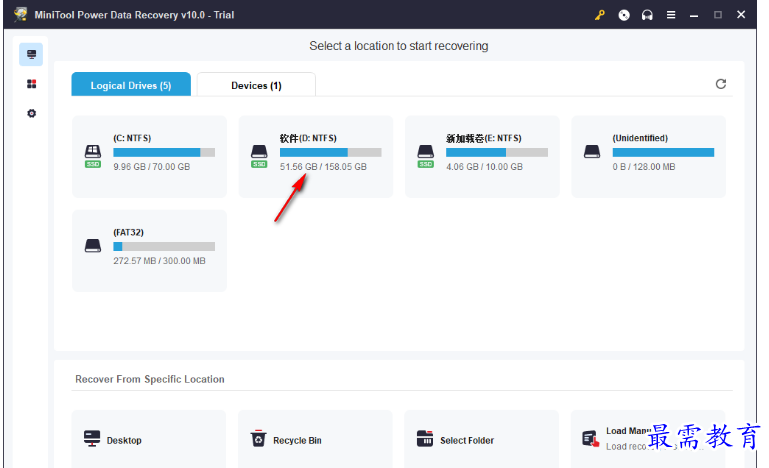Viewport: 769px width, 468px height.
Task: Switch to Devices (1) tab
Action: [x=256, y=84]
